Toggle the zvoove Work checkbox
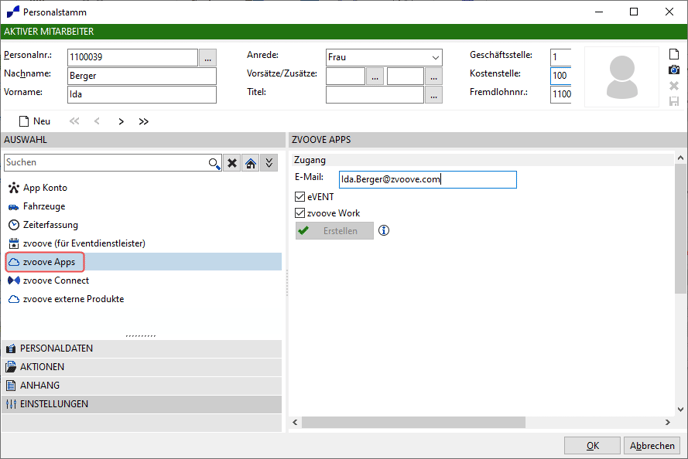Image resolution: width=688 pixels, height=459 pixels. click(300, 213)
